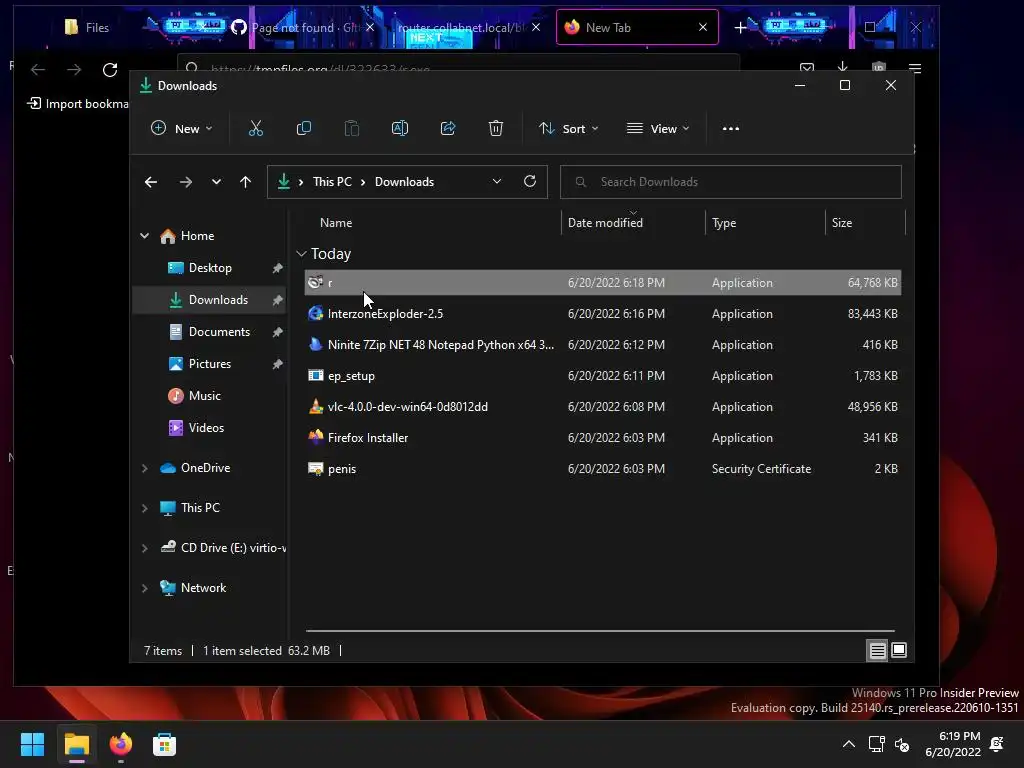
Task: Reload the page in Firefox window
Action: 110,69
